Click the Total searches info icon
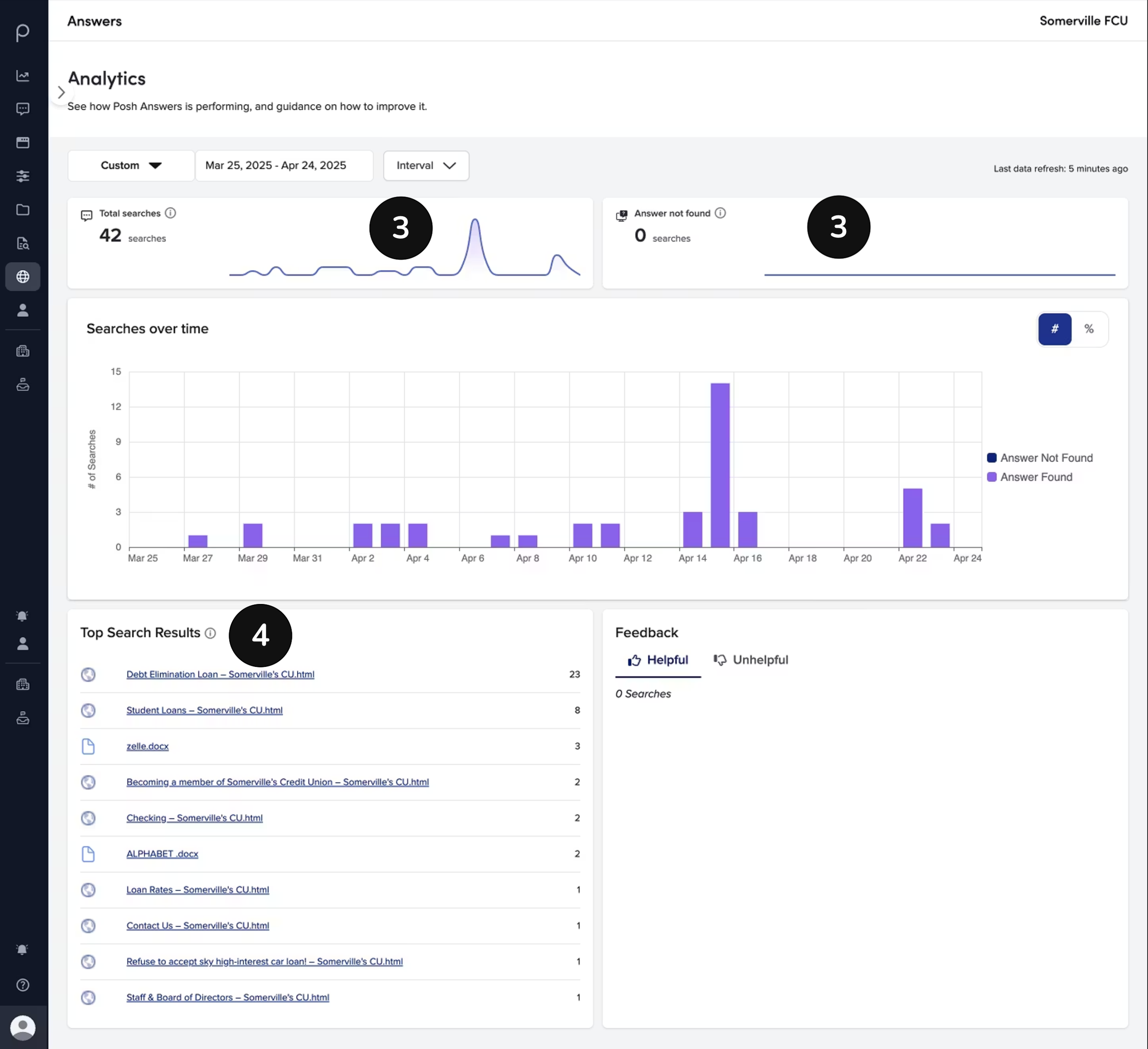Image resolution: width=1148 pixels, height=1049 pixels. click(x=170, y=213)
